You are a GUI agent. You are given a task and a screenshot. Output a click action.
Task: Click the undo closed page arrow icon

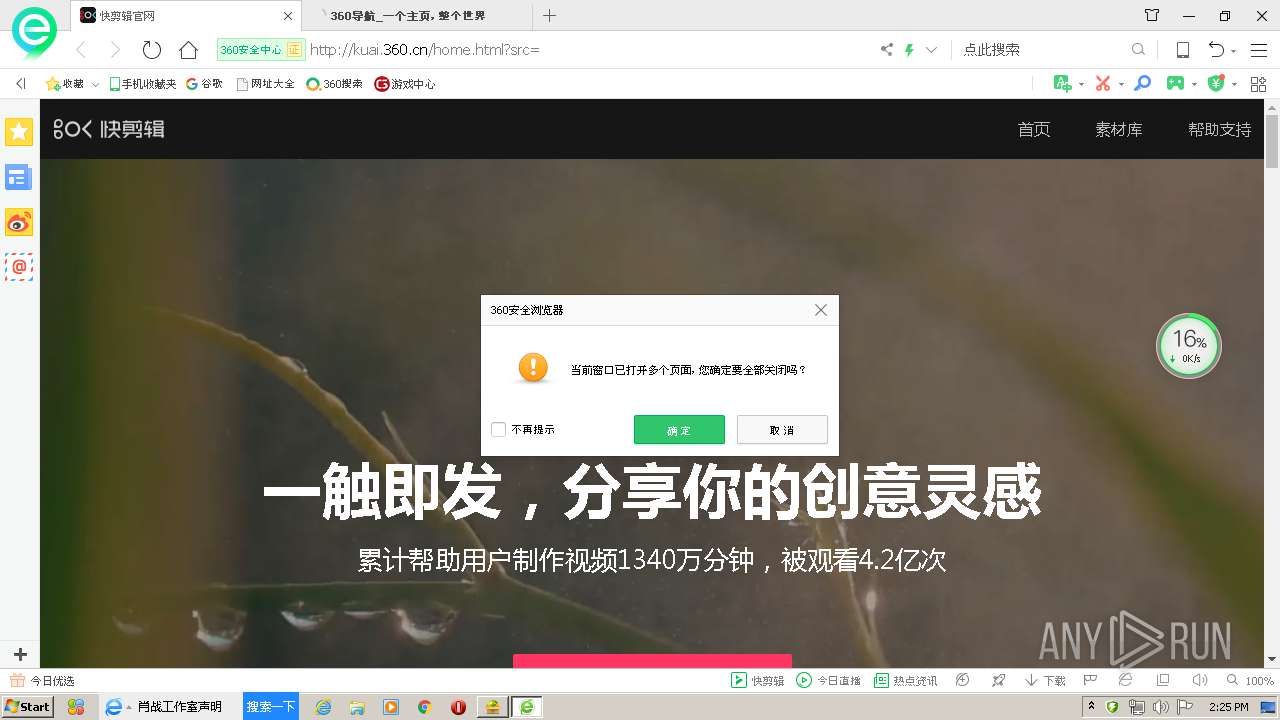pos(1216,49)
